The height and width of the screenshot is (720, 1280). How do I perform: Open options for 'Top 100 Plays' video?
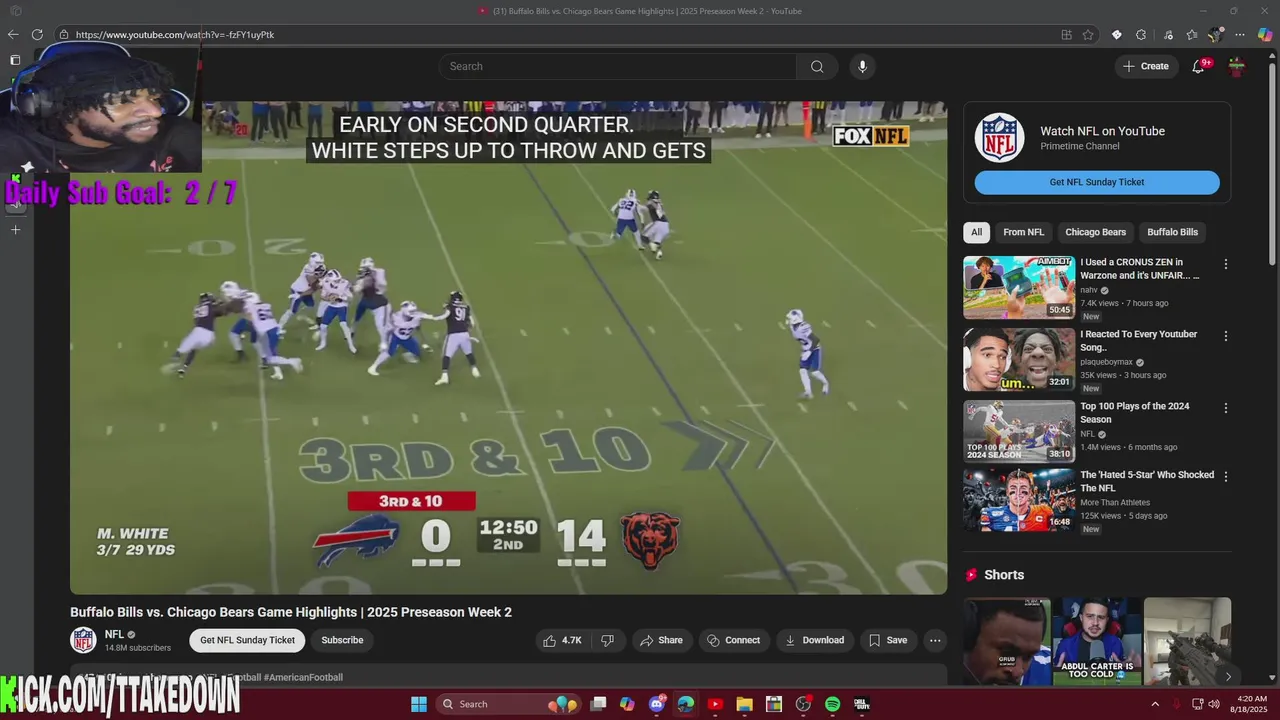(1226, 408)
